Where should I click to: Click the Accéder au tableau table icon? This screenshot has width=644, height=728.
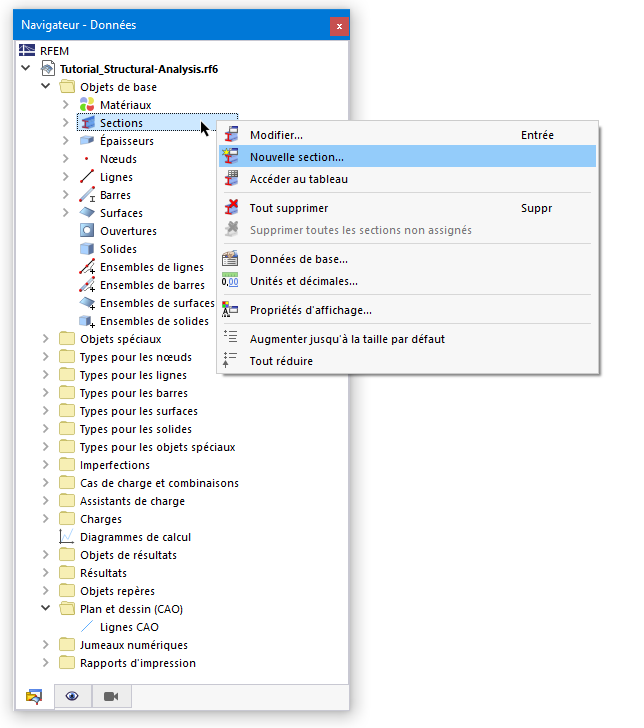click(231, 179)
